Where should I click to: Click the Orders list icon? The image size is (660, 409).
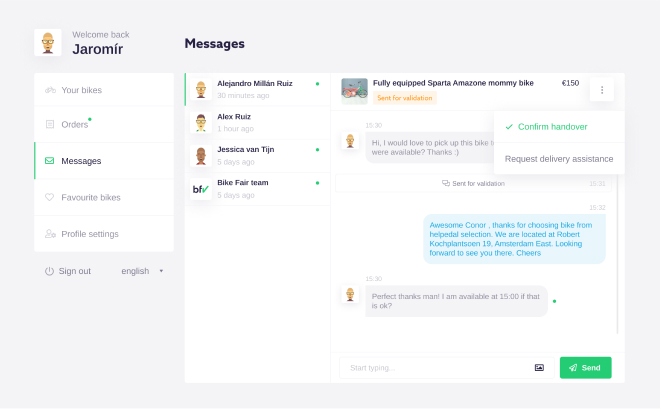click(x=50, y=125)
